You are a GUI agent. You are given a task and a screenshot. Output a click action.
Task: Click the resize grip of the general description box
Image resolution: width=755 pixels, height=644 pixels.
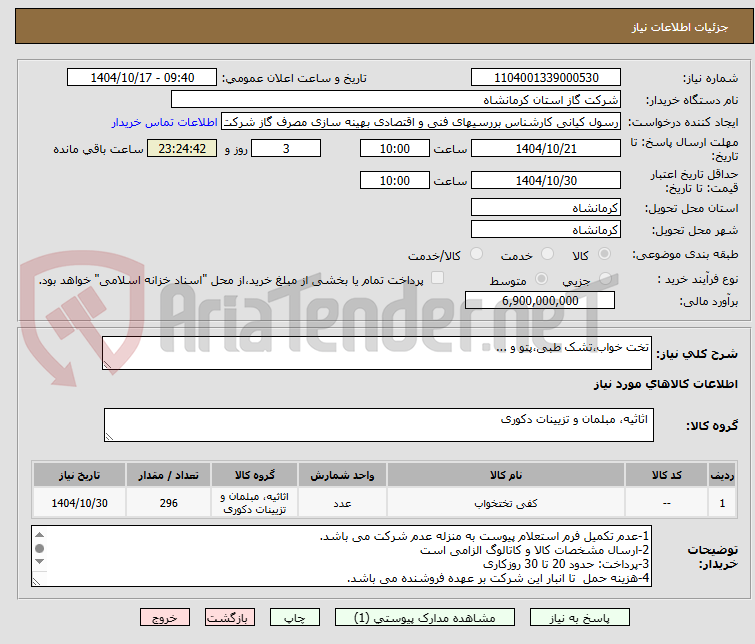pyautogui.click(x=107, y=365)
